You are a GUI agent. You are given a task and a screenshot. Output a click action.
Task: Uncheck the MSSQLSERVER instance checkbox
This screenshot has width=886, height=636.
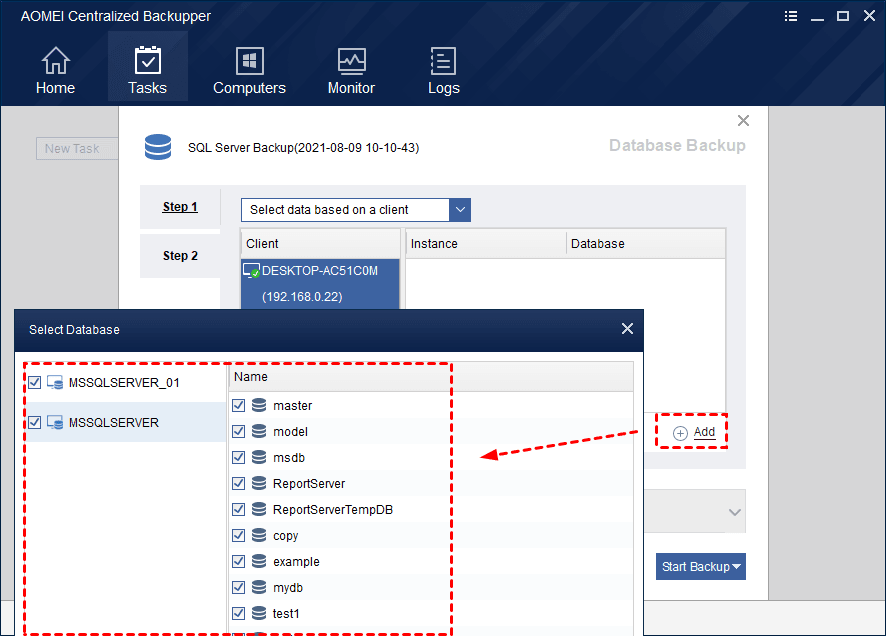tap(34, 422)
